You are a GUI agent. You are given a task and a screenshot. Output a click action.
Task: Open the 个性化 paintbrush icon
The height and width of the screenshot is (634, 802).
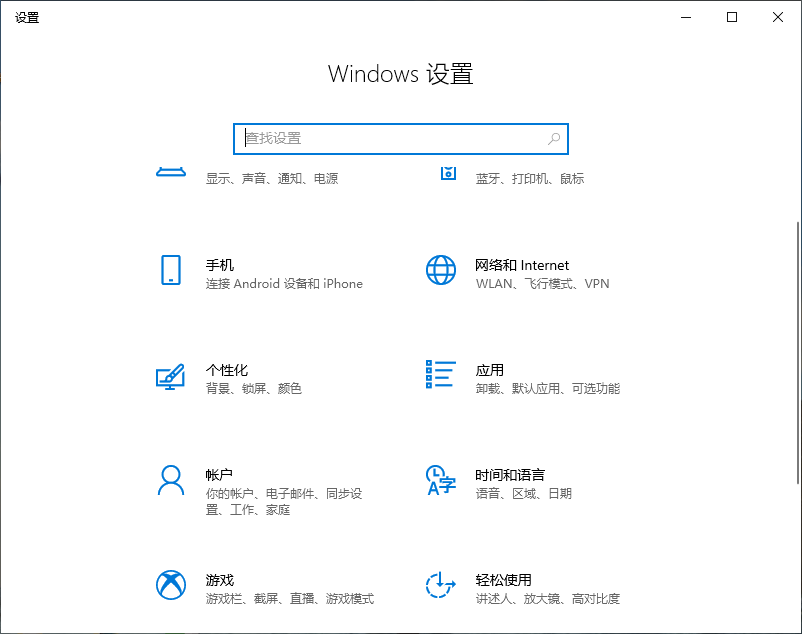tap(171, 375)
